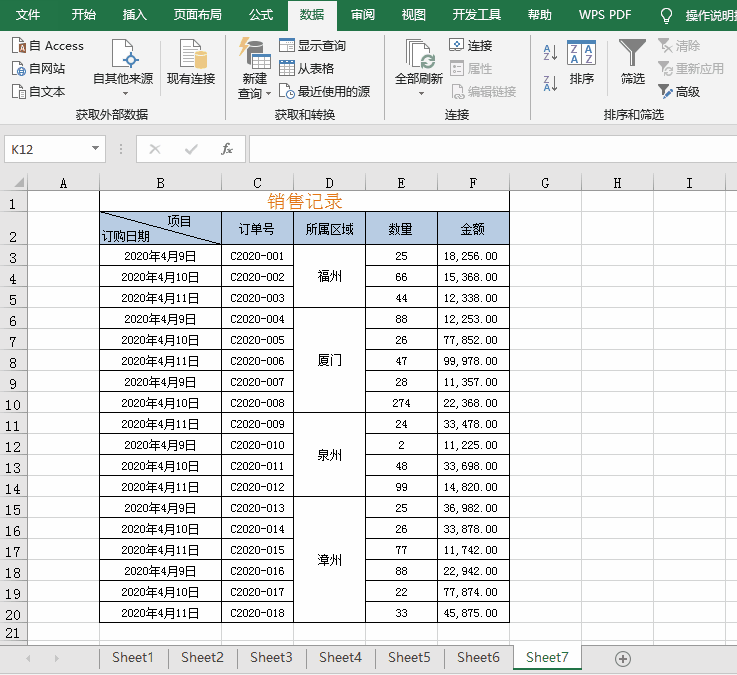Image resolution: width=737 pixels, height=675 pixels.
Task: Toggle 筛选 filter funnel
Action: (x=632, y=61)
